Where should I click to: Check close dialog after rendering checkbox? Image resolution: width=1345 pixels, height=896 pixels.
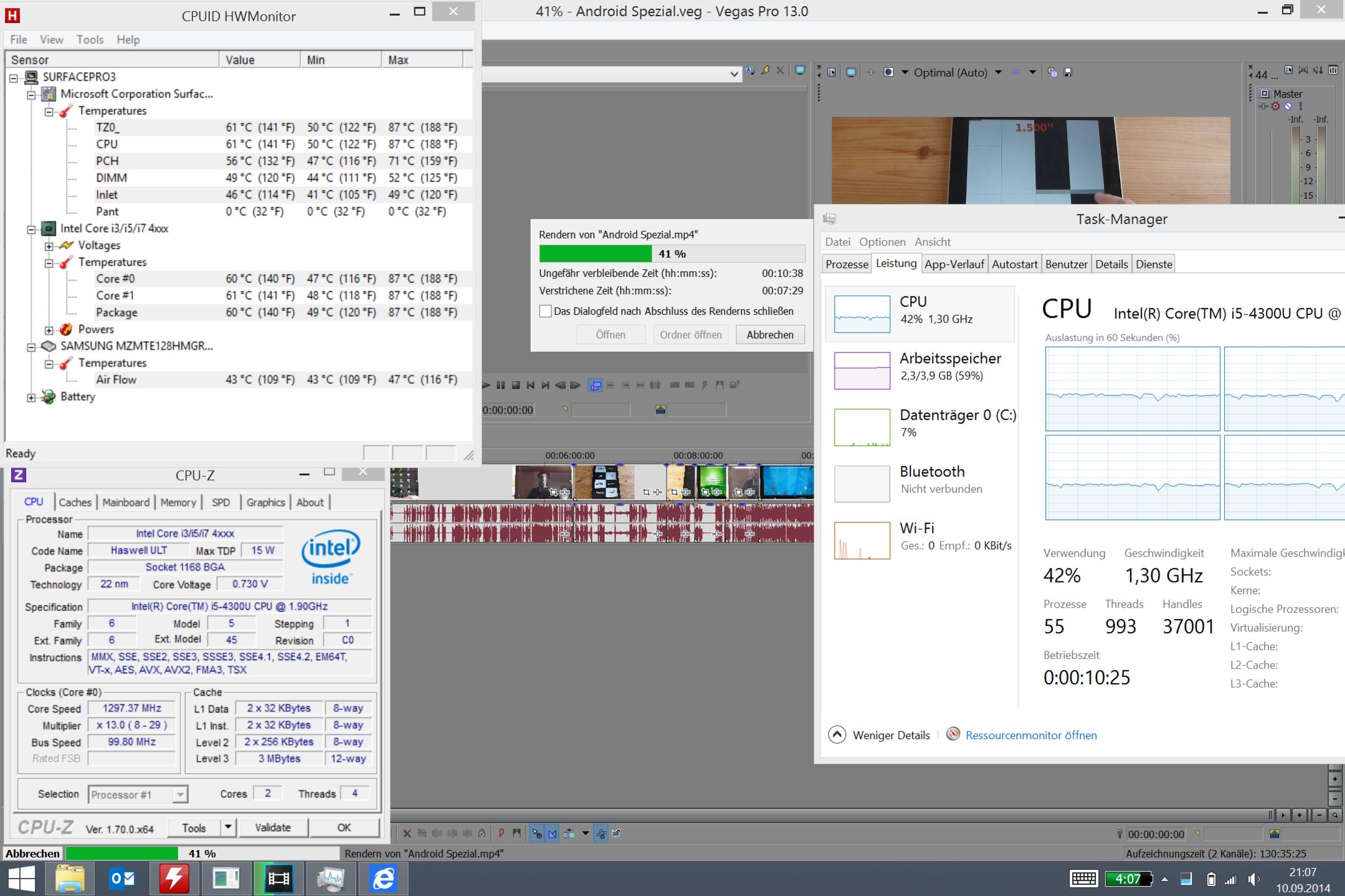545,311
